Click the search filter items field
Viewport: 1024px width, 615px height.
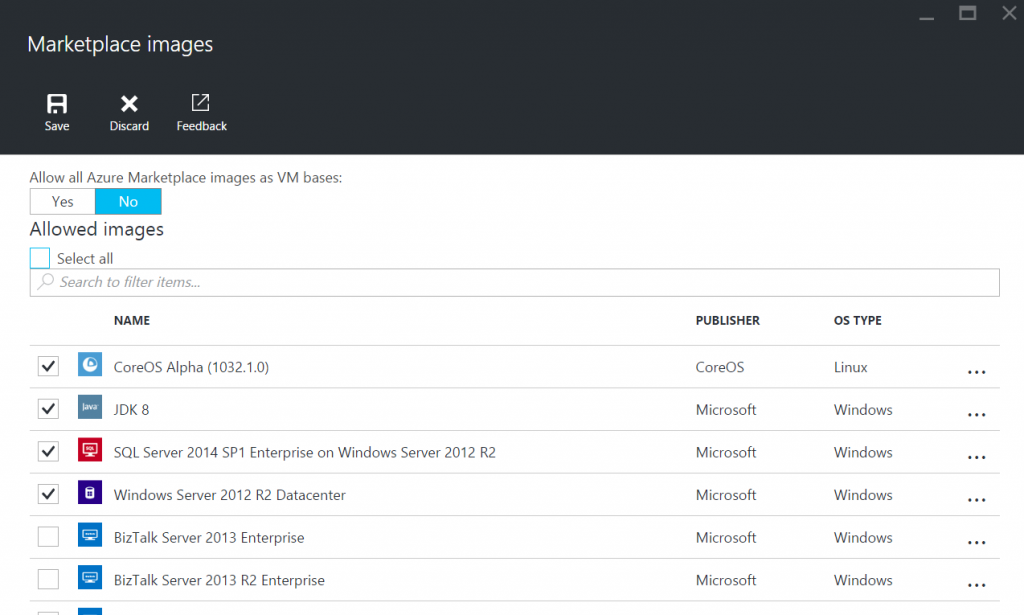tap(515, 282)
